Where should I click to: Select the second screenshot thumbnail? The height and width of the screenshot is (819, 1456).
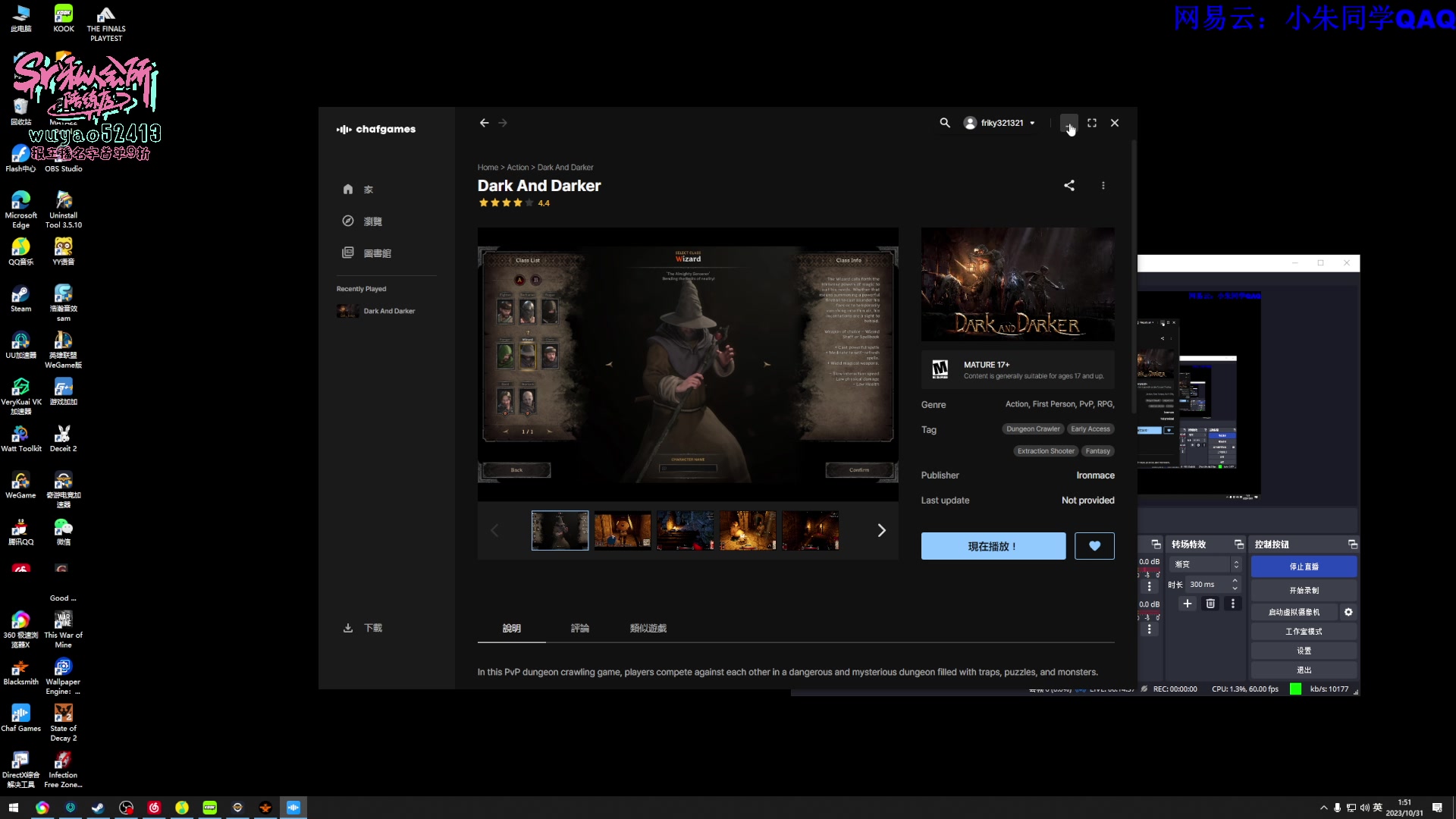click(623, 530)
